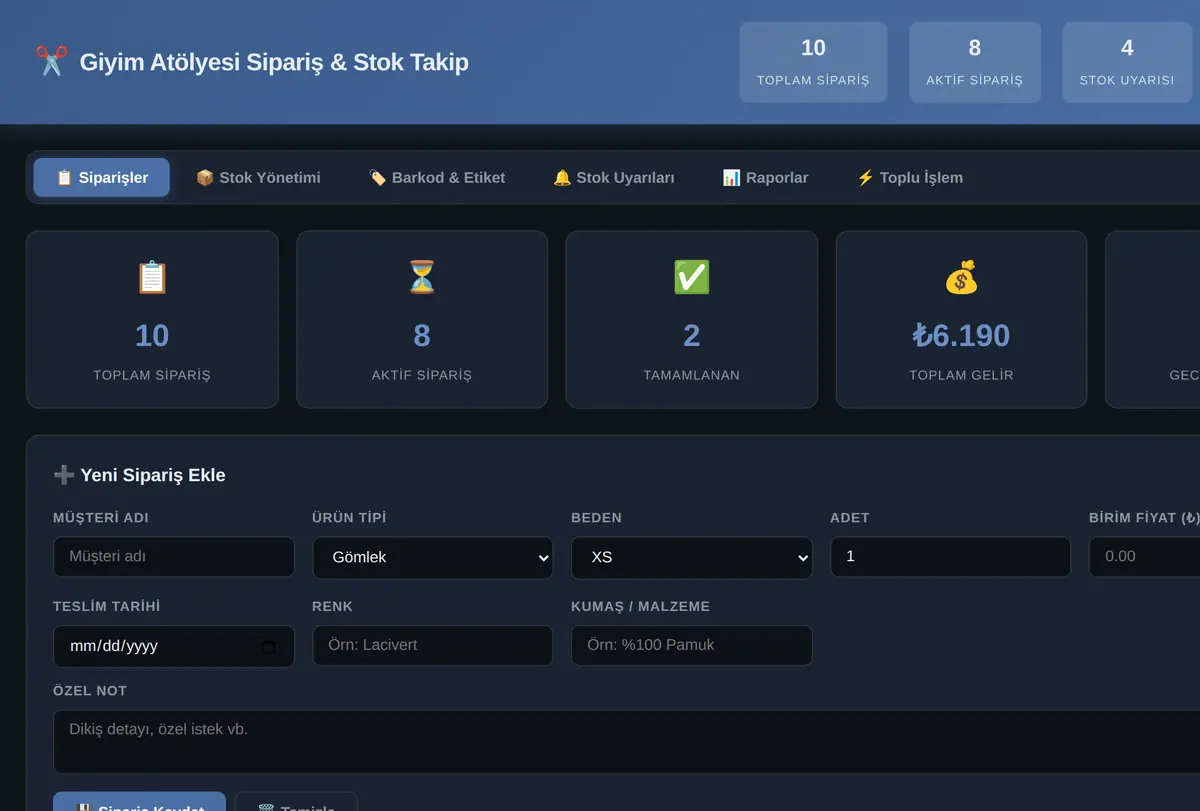Click the ÜRÜN TİPİ field label
Image resolution: width=1200 pixels, height=811 pixels.
(x=349, y=518)
